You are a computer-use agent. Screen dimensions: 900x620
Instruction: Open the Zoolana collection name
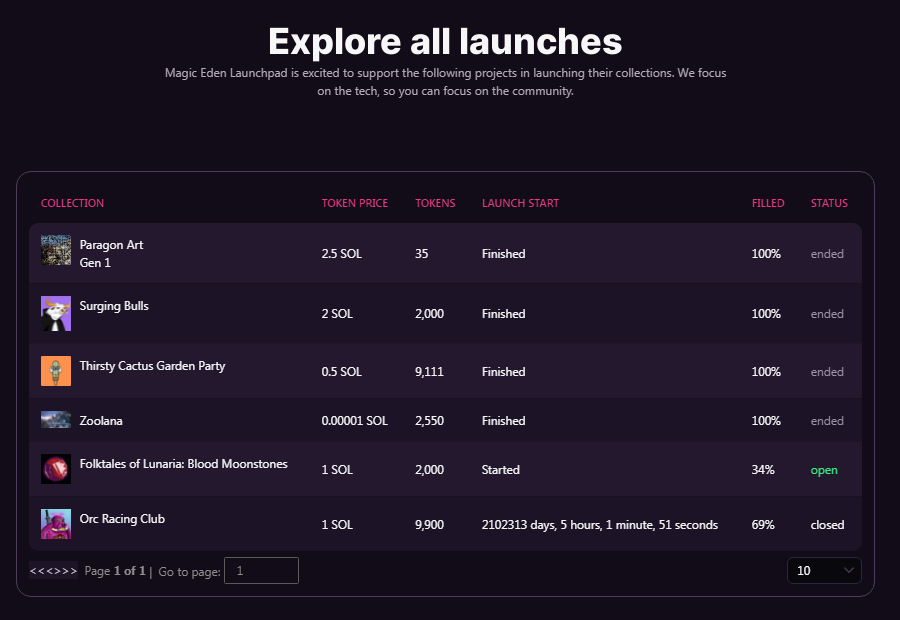101,421
